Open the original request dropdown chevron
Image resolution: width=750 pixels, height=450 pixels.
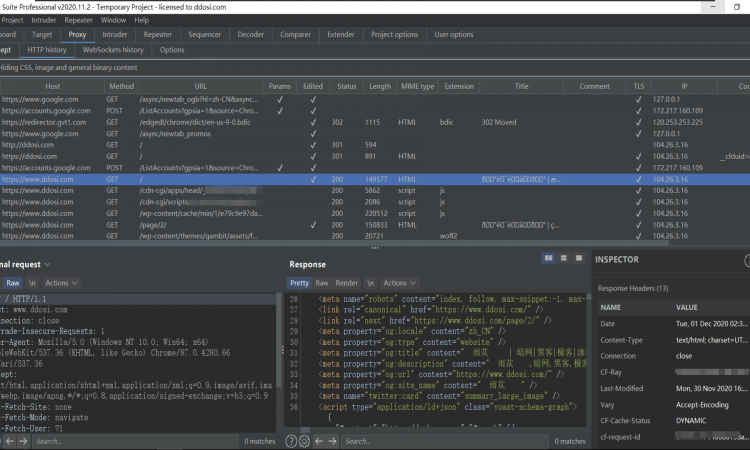(47, 264)
